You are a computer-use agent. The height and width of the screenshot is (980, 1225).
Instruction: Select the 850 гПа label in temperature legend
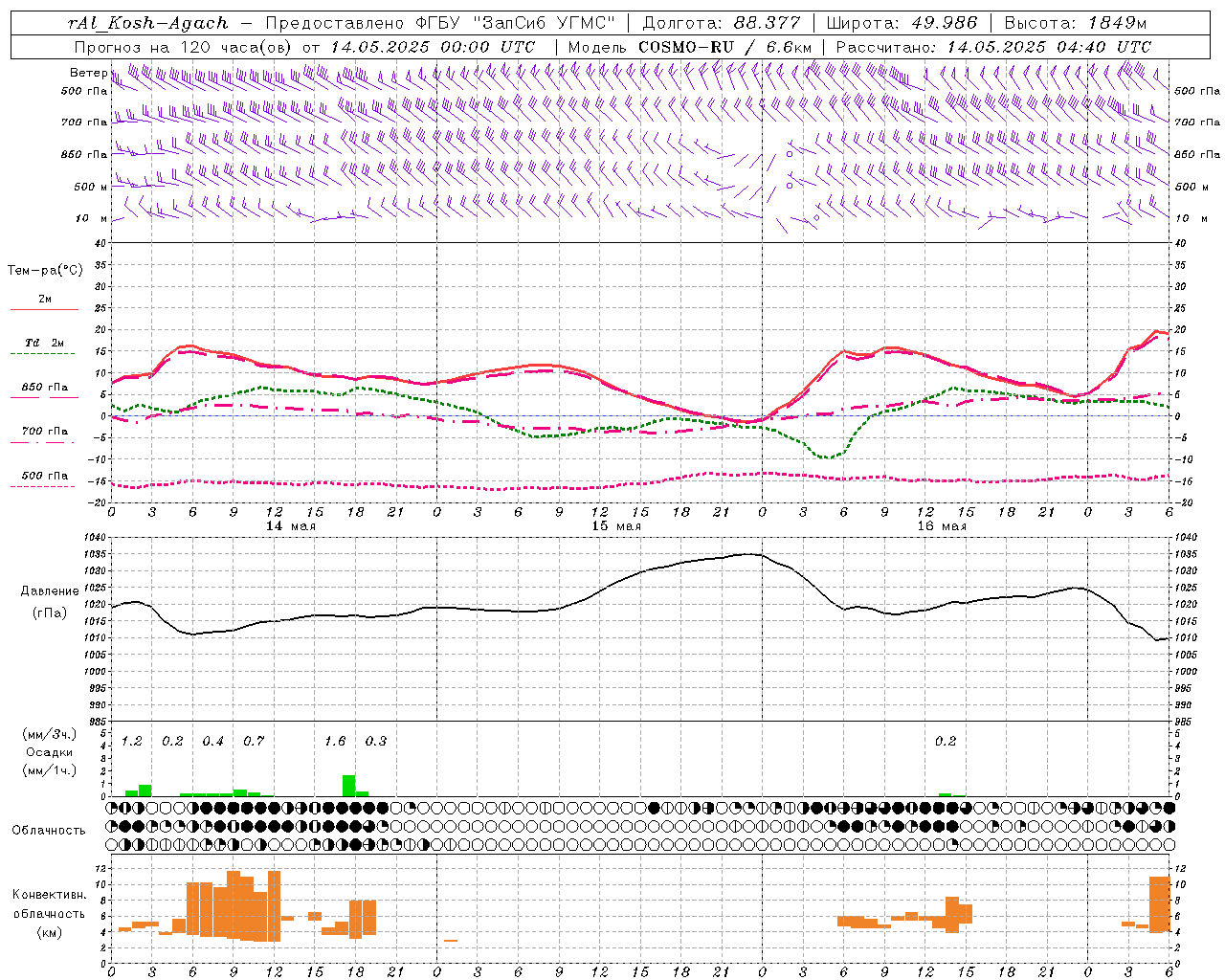pos(45,388)
